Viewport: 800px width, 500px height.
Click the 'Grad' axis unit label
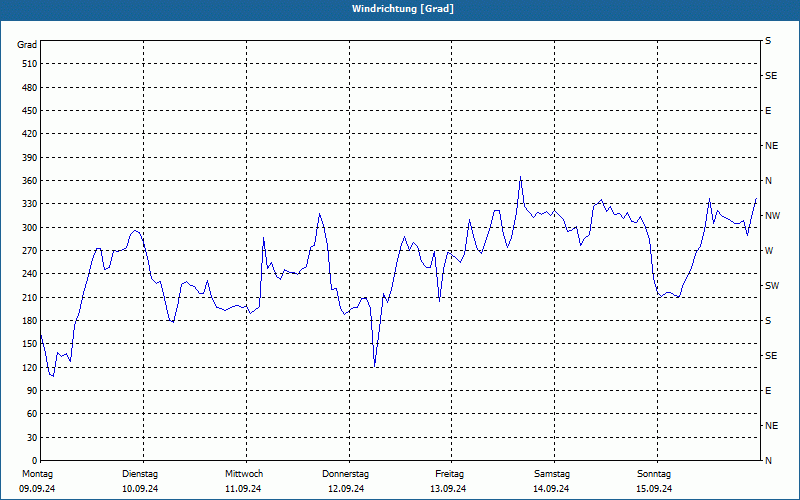point(27,45)
